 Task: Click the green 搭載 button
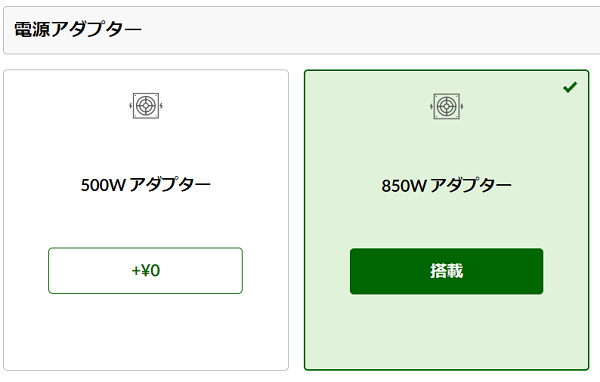(x=447, y=271)
